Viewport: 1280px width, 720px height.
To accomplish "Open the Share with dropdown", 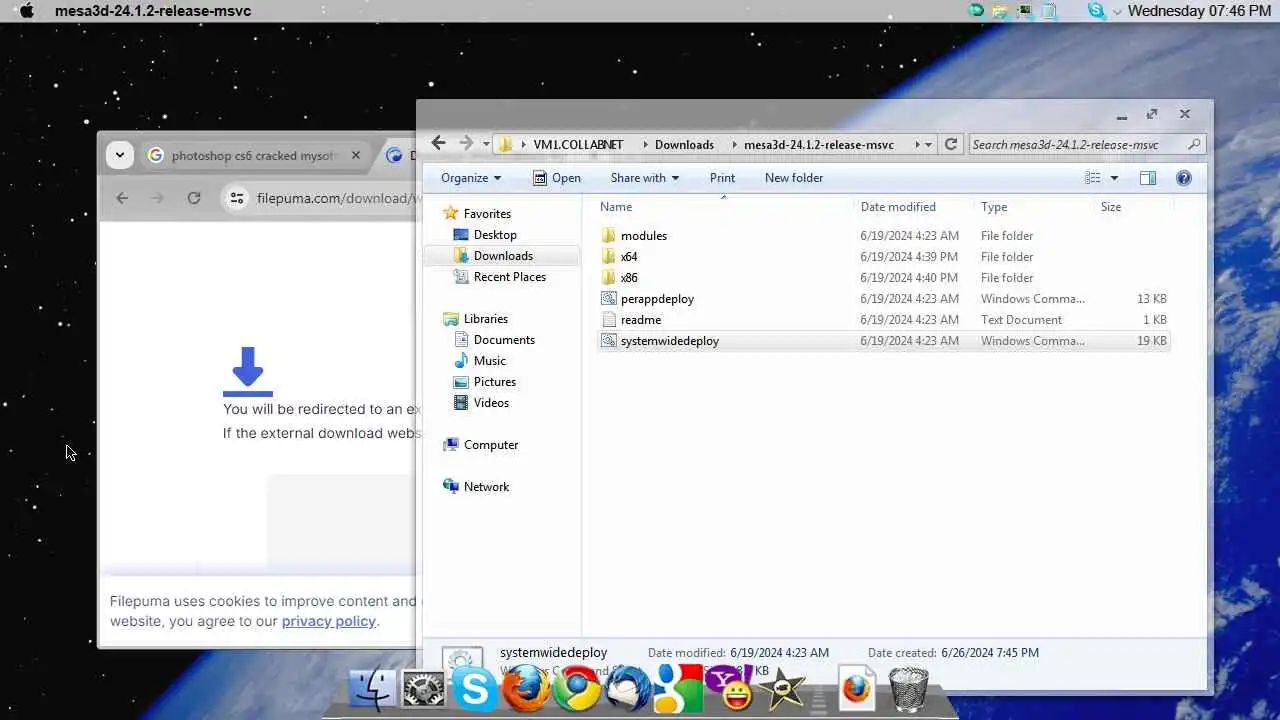I will click(x=644, y=178).
